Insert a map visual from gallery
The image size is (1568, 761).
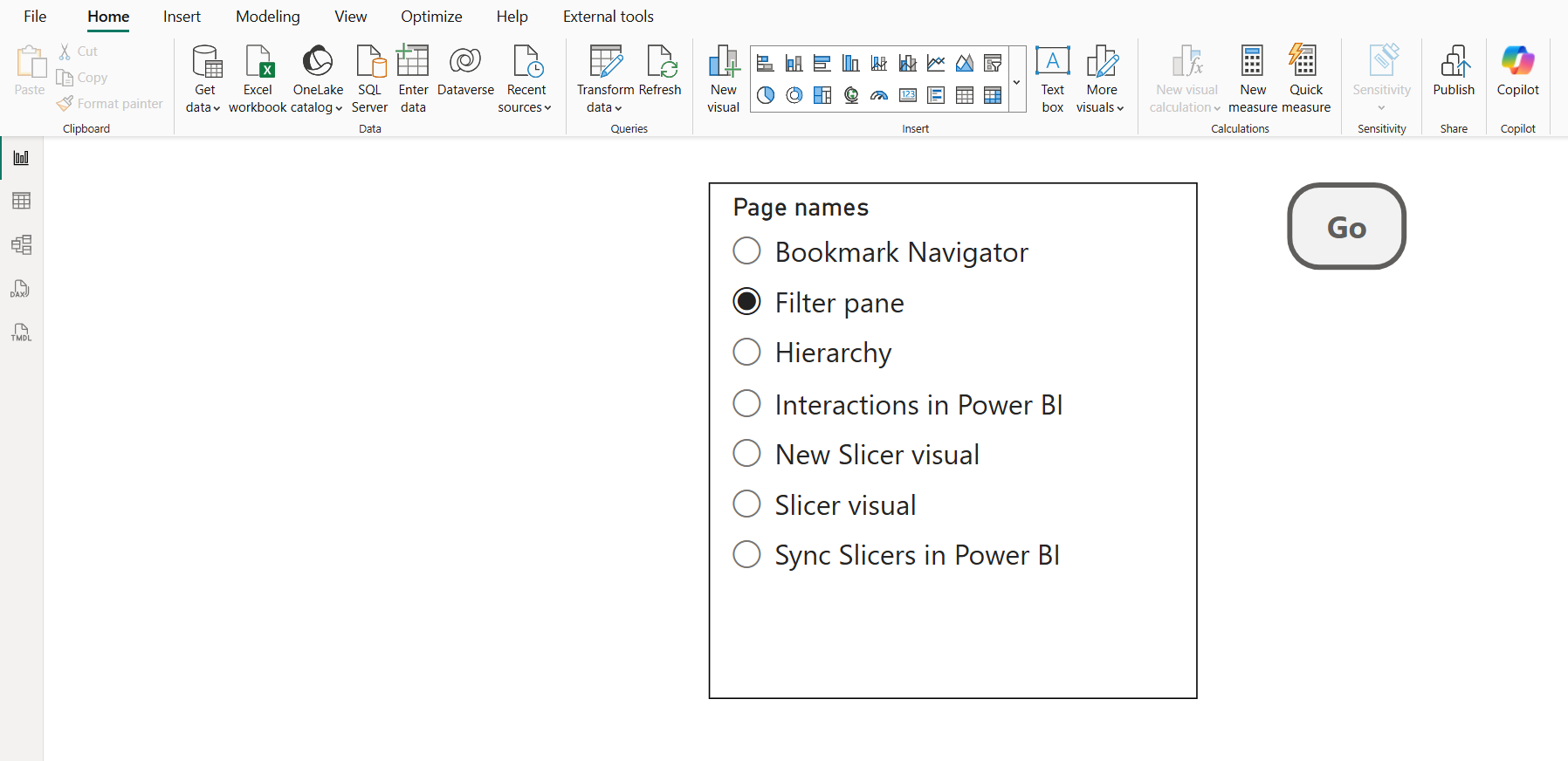click(851, 95)
